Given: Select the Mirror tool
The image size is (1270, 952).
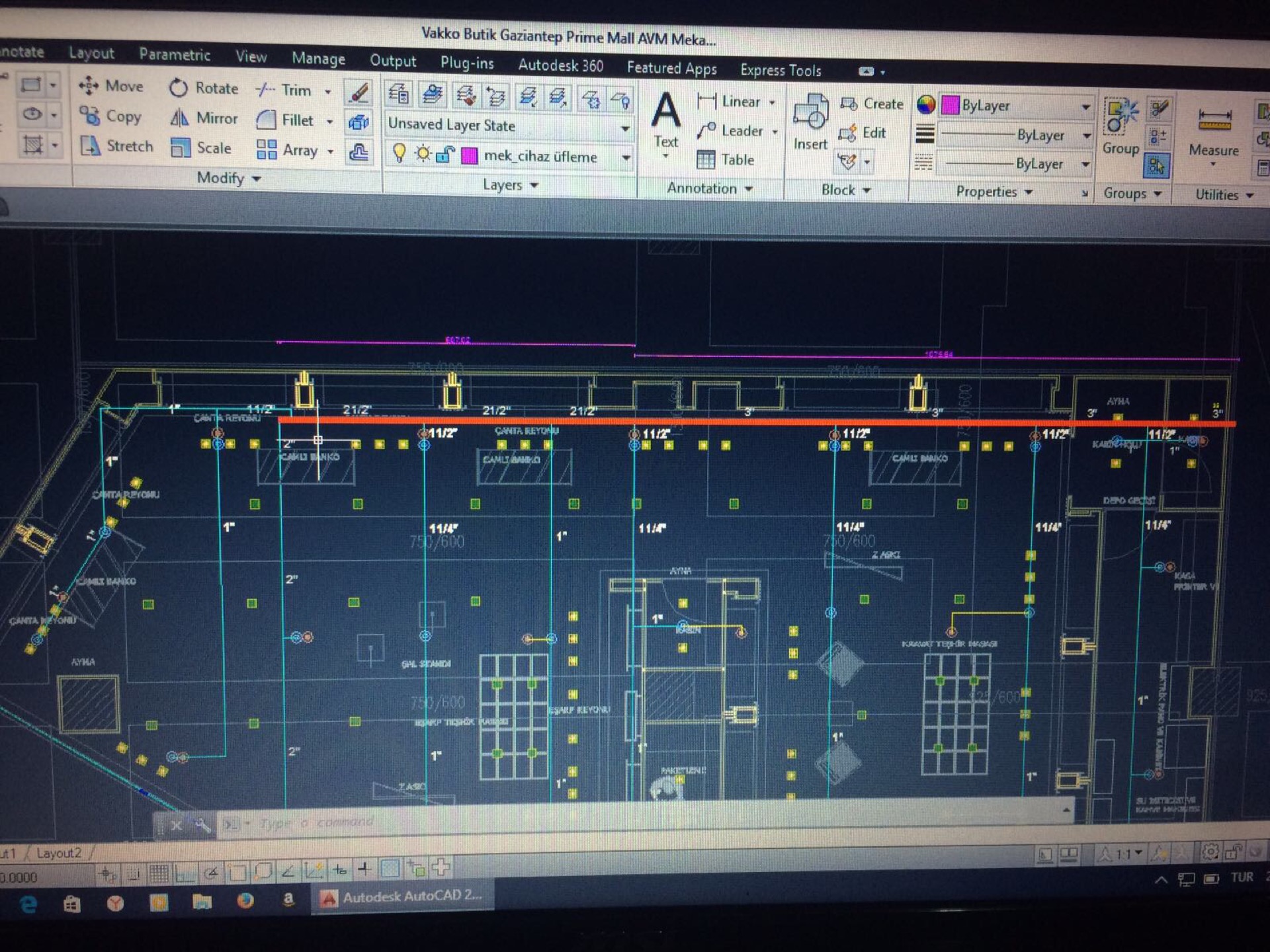Looking at the screenshot, I should (x=203, y=118).
